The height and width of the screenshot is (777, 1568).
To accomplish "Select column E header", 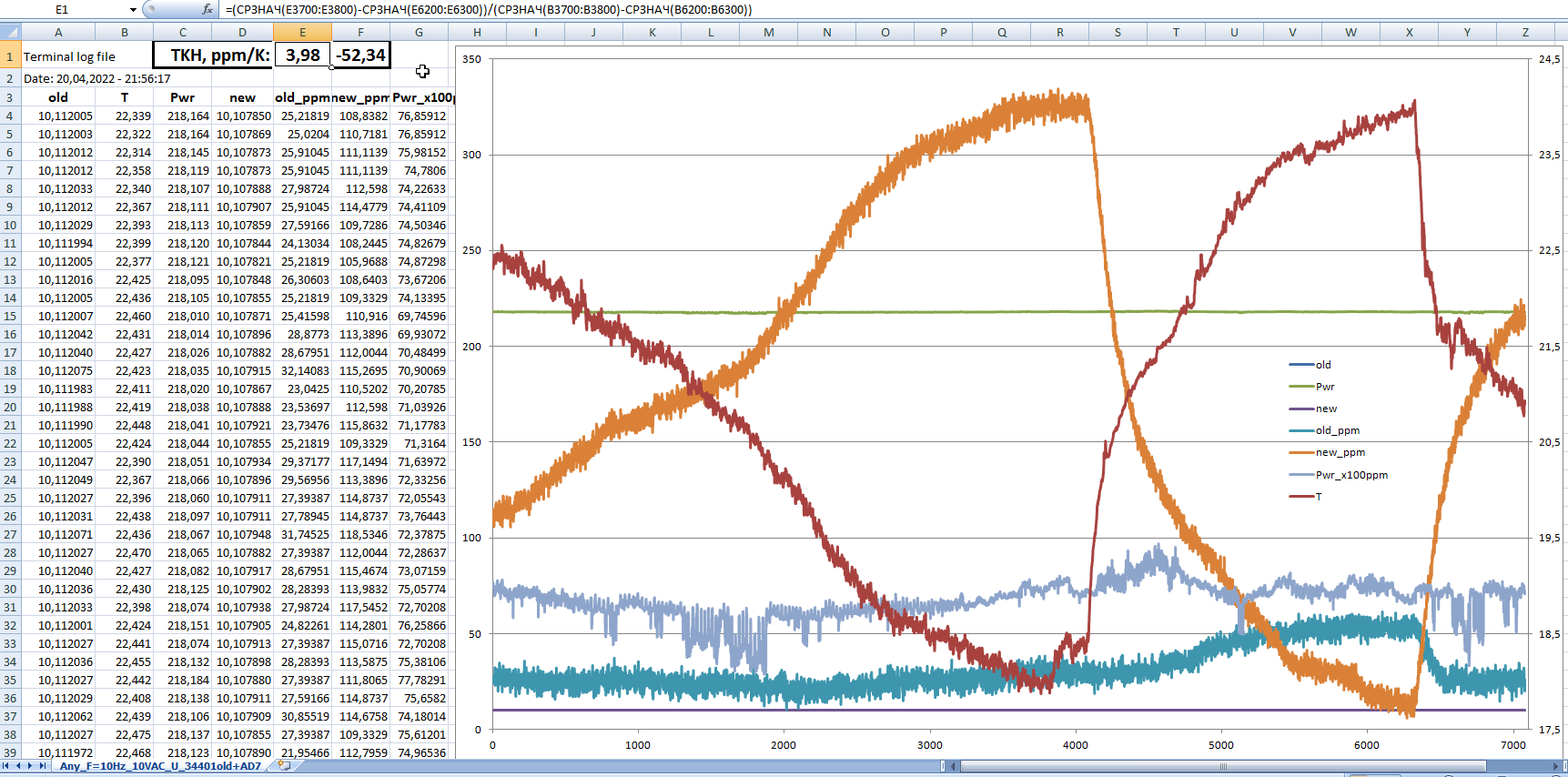I will pos(302,32).
